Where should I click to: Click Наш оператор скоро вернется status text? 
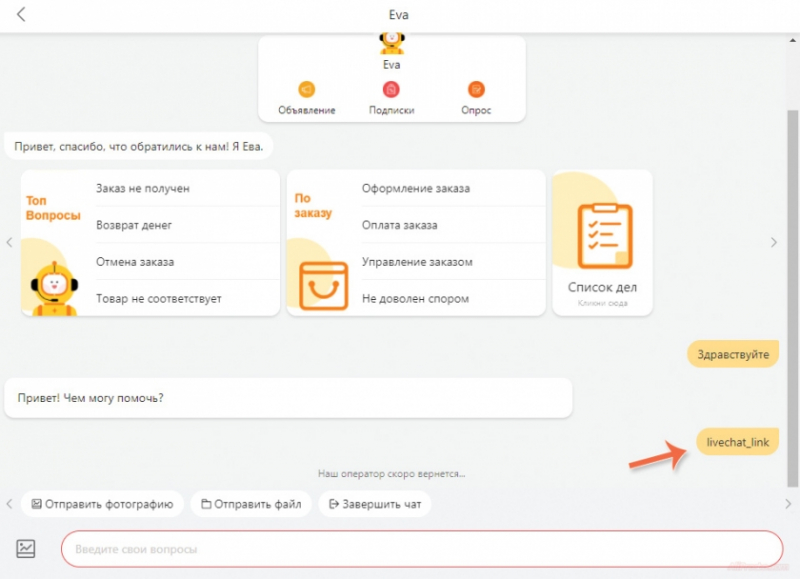coord(391,473)
